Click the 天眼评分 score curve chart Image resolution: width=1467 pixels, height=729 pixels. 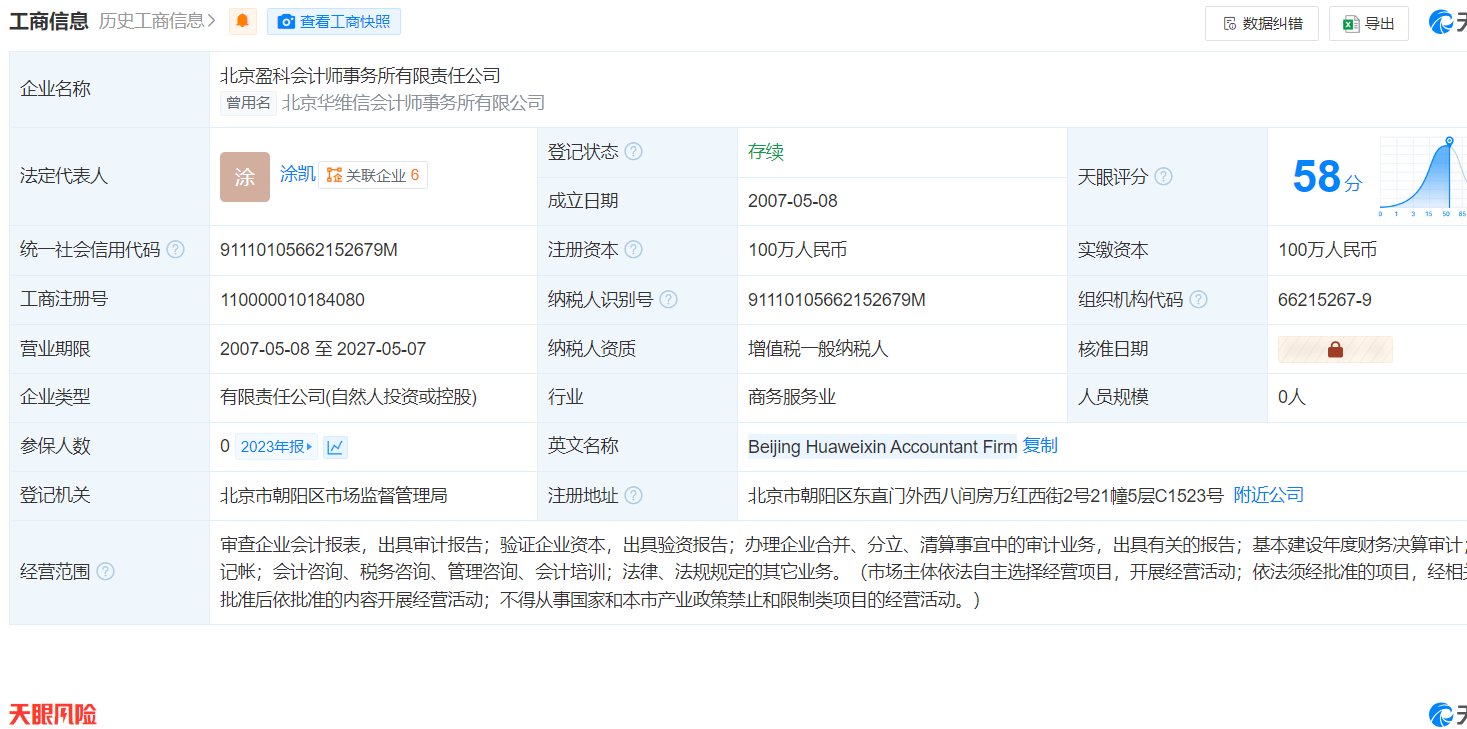coord(1423,177)
